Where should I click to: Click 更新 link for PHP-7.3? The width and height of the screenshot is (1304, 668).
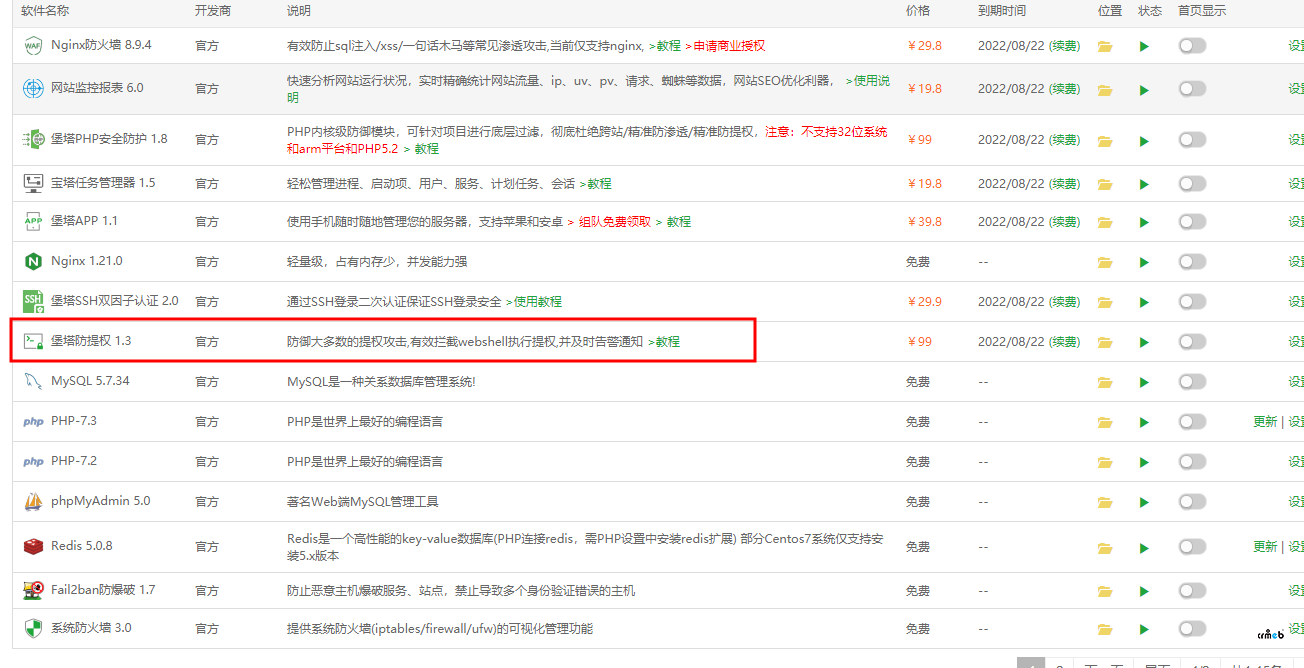click(x=1265, y=421)
